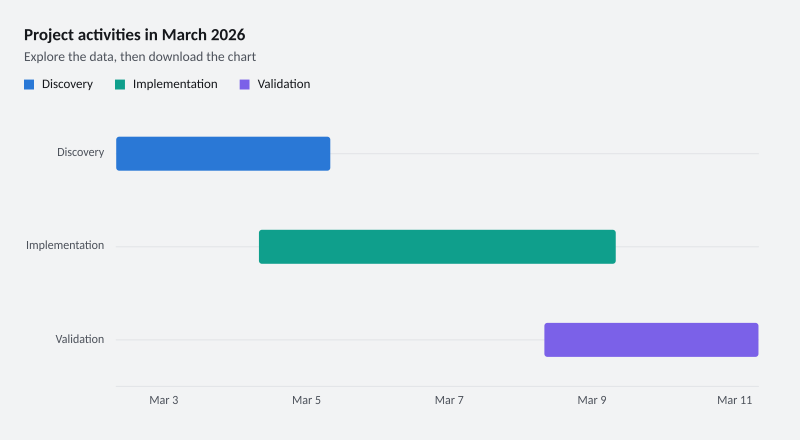Image resolution: width=800 pixels, height=440 pixels.
Task: Select the green Implementation bar
Action: coord(437,247)
